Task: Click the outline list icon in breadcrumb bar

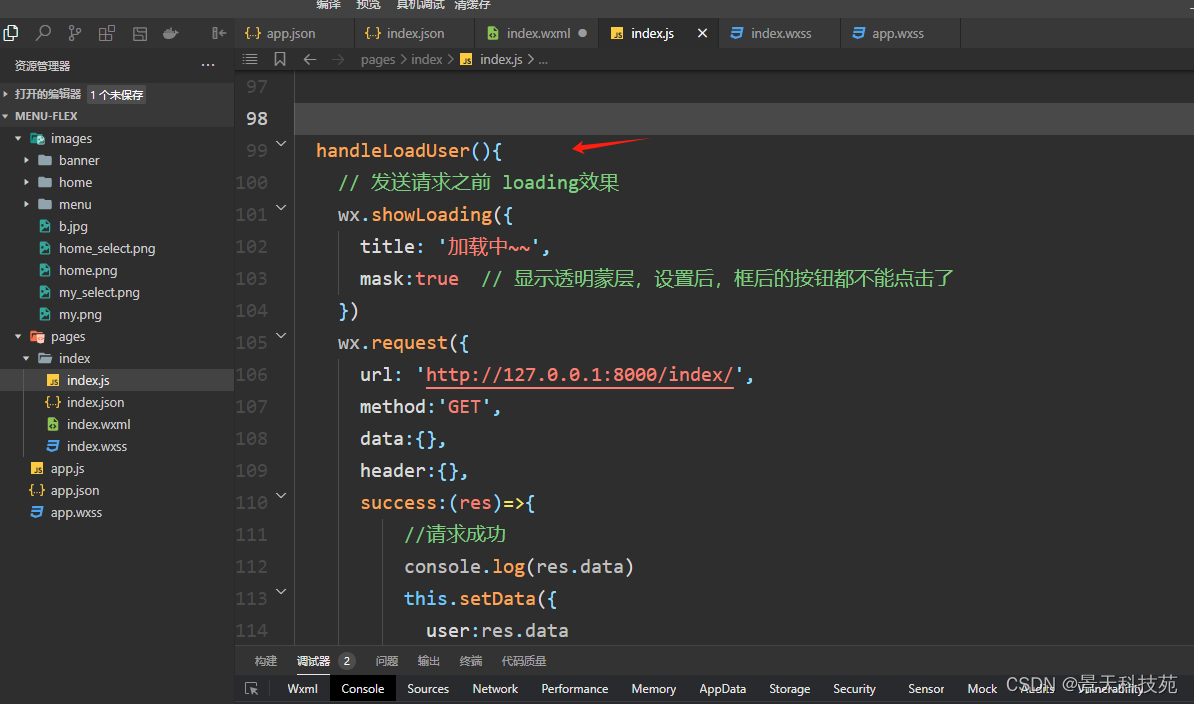Action: (250, 59)
